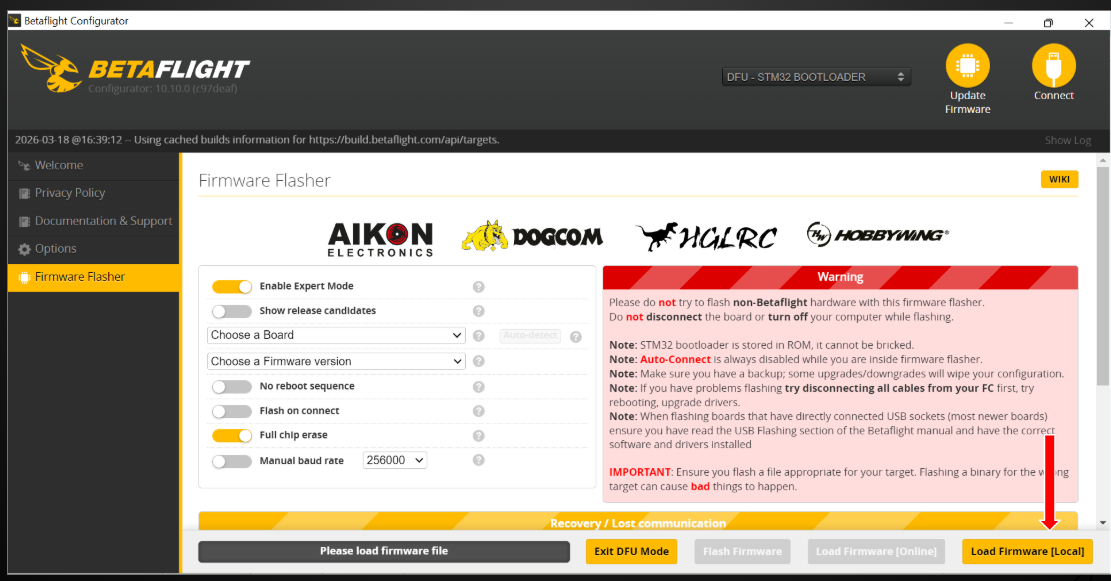Turn on Show release candidates
The image size is (1111, 581).
click(232, 311)
